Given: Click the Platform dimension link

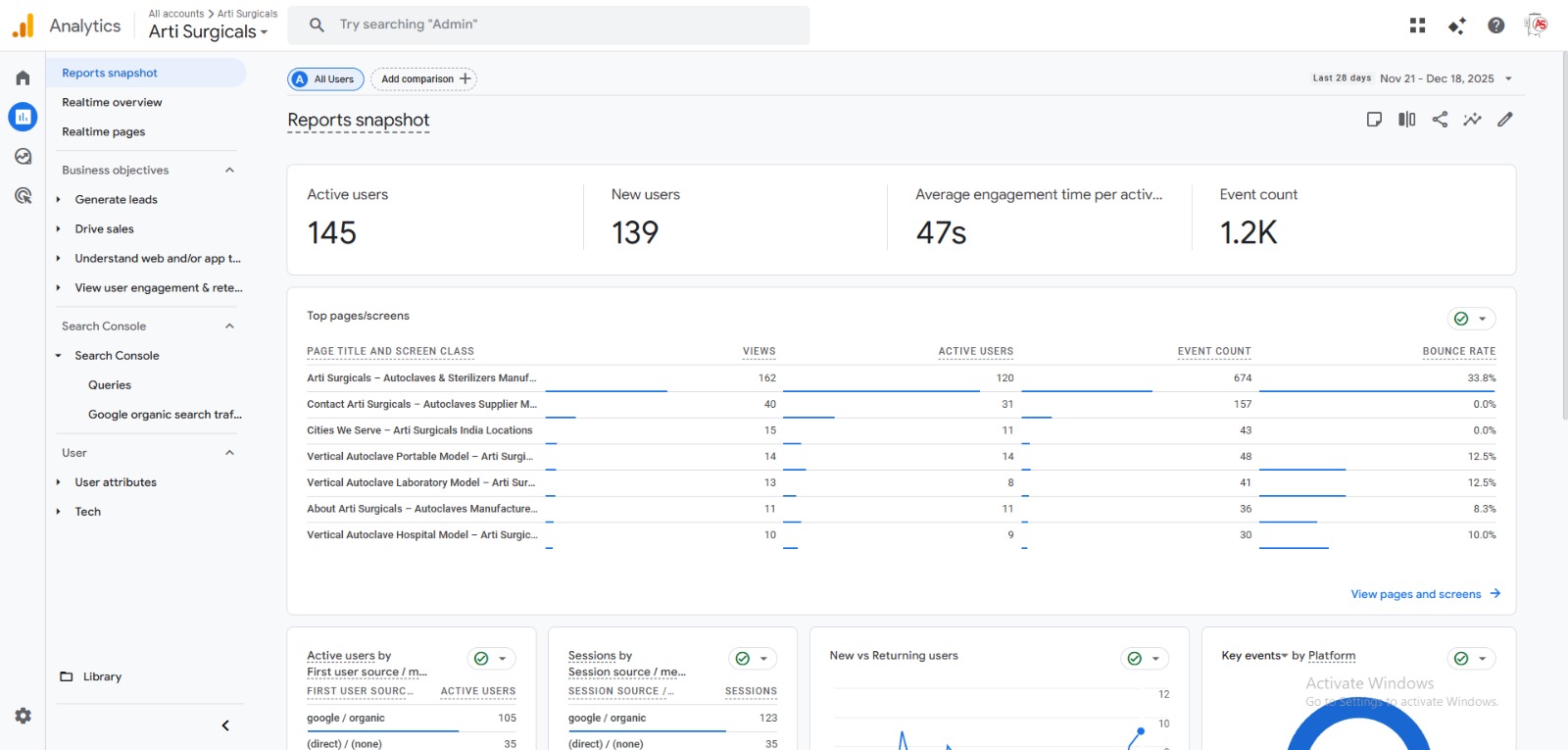Looking at the screenshot, I should (x=1332, y=656).
